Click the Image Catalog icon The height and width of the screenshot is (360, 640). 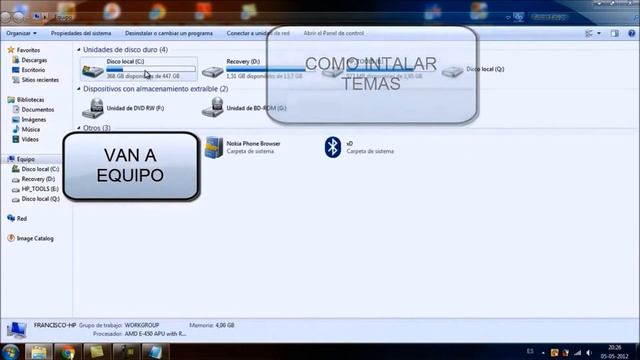click(11, 238)
